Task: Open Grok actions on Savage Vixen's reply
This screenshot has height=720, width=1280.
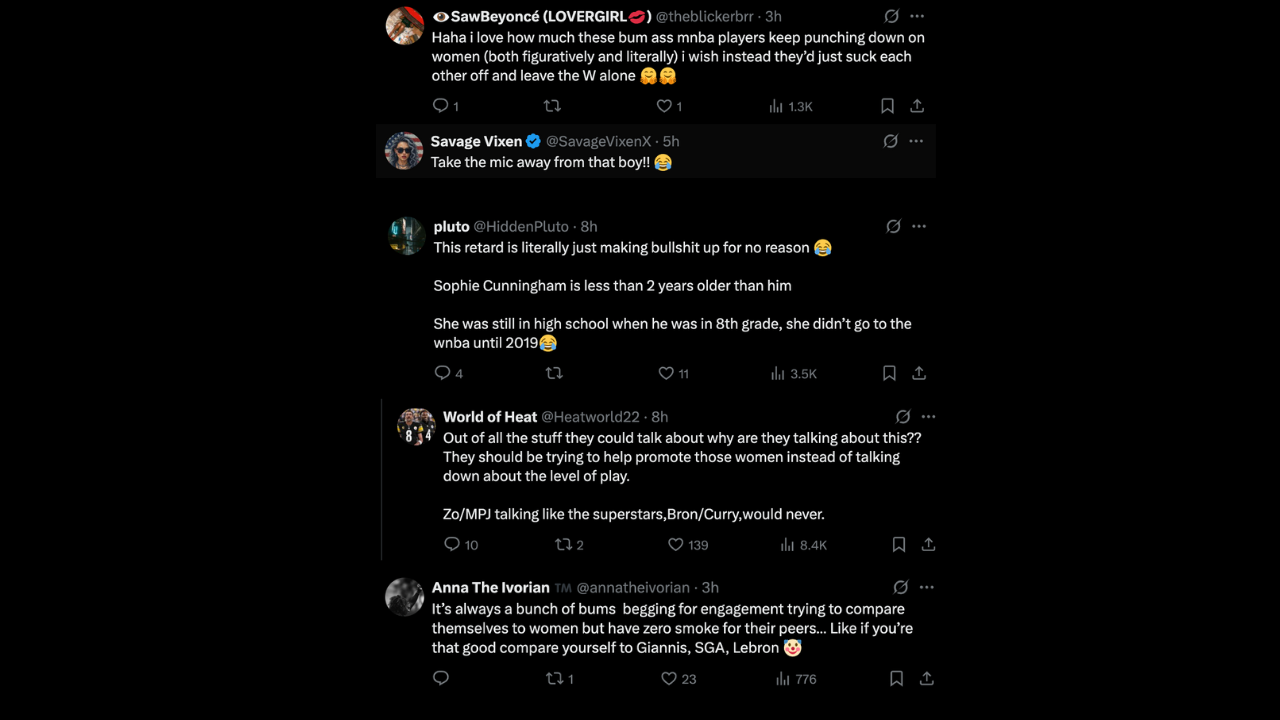Action: pos(891,141)
